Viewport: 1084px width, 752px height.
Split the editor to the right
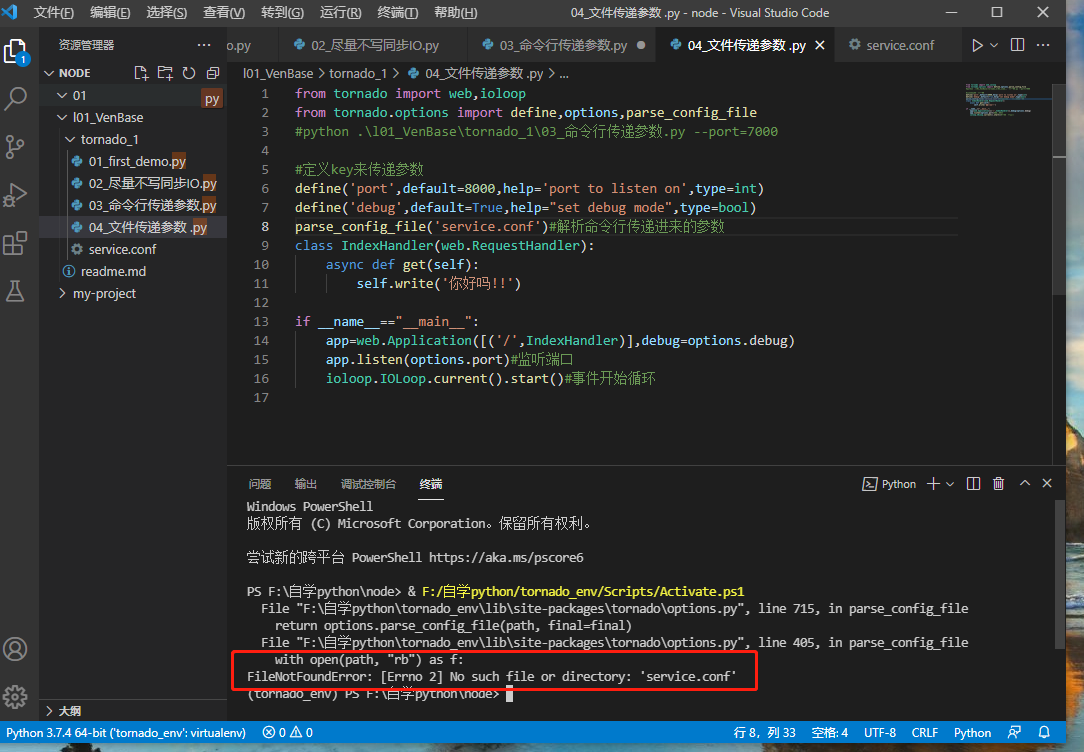(1018, 45)
